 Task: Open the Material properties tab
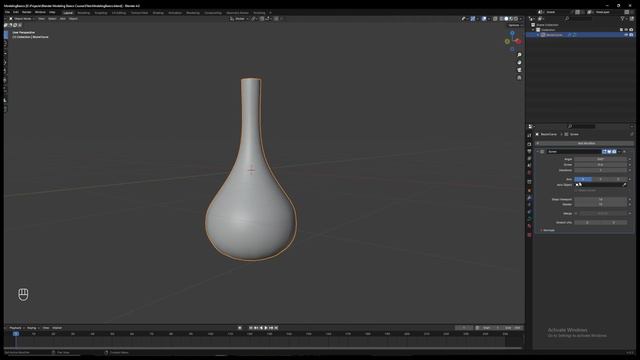[x=529, y=226]
